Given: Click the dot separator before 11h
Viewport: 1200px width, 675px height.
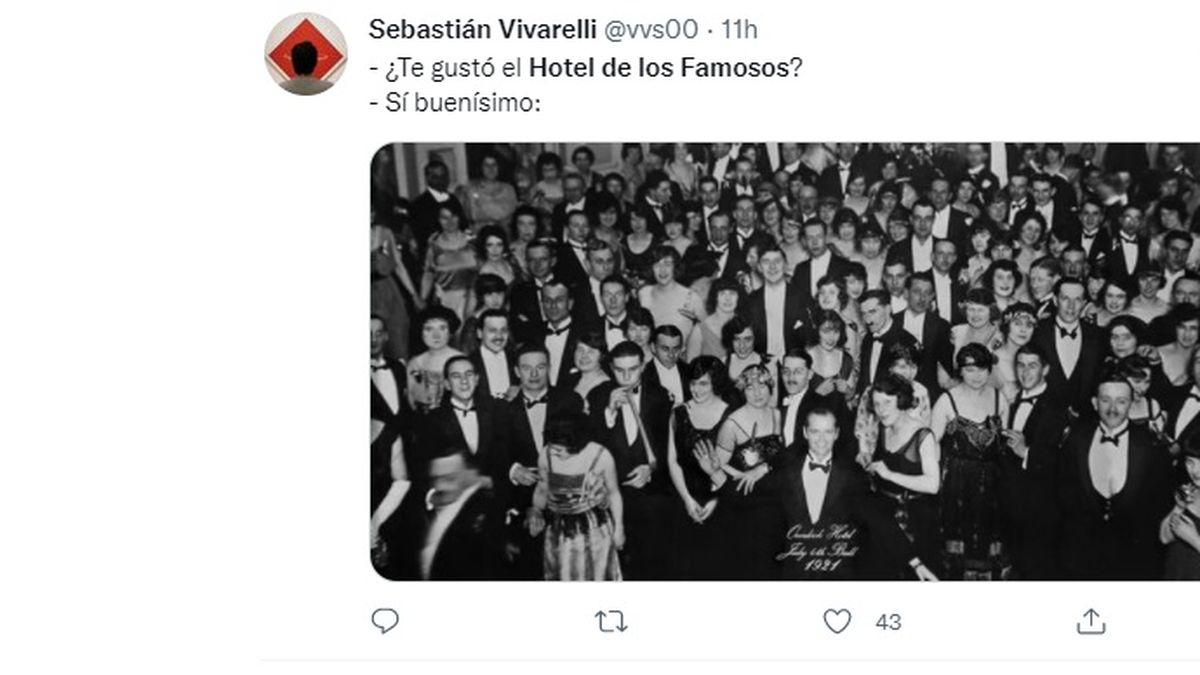Looking at the screenshot, I should coord(710,29).
